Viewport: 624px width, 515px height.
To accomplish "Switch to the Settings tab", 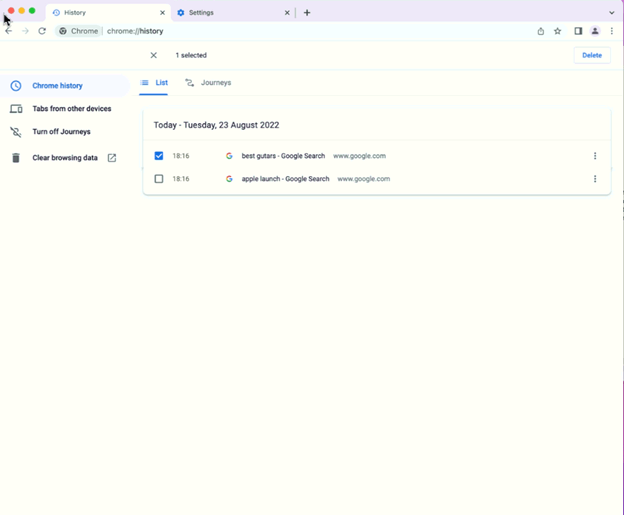I will [233, 13].
